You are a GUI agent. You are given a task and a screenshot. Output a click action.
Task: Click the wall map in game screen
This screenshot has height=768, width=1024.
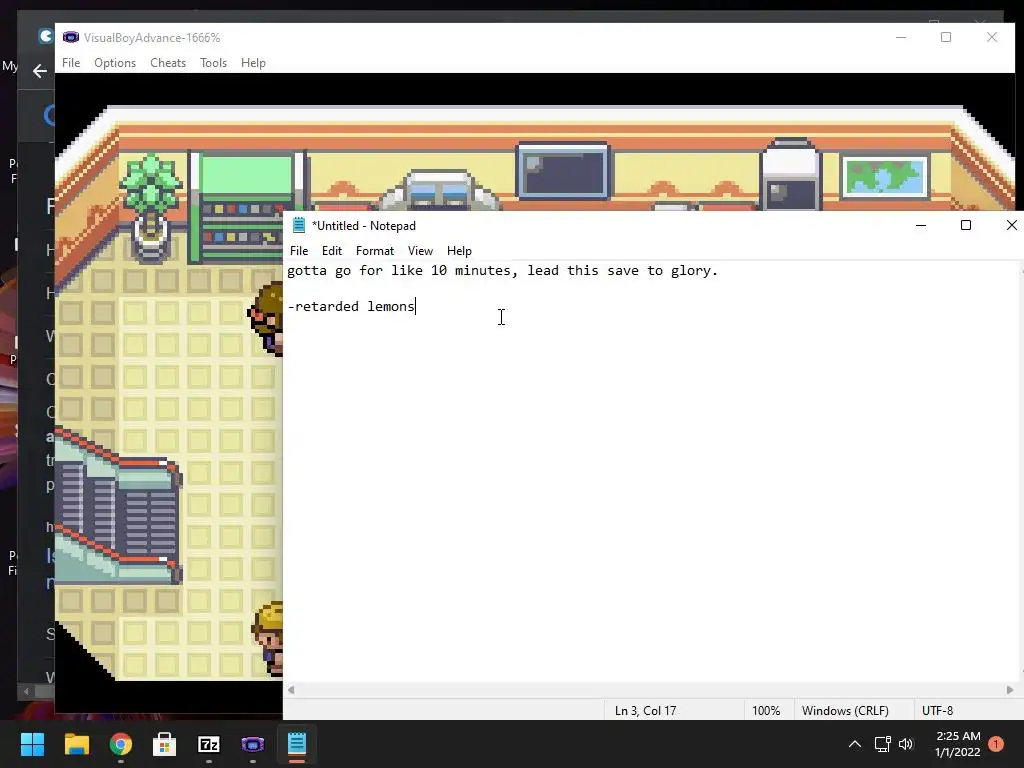click(884, 176)
